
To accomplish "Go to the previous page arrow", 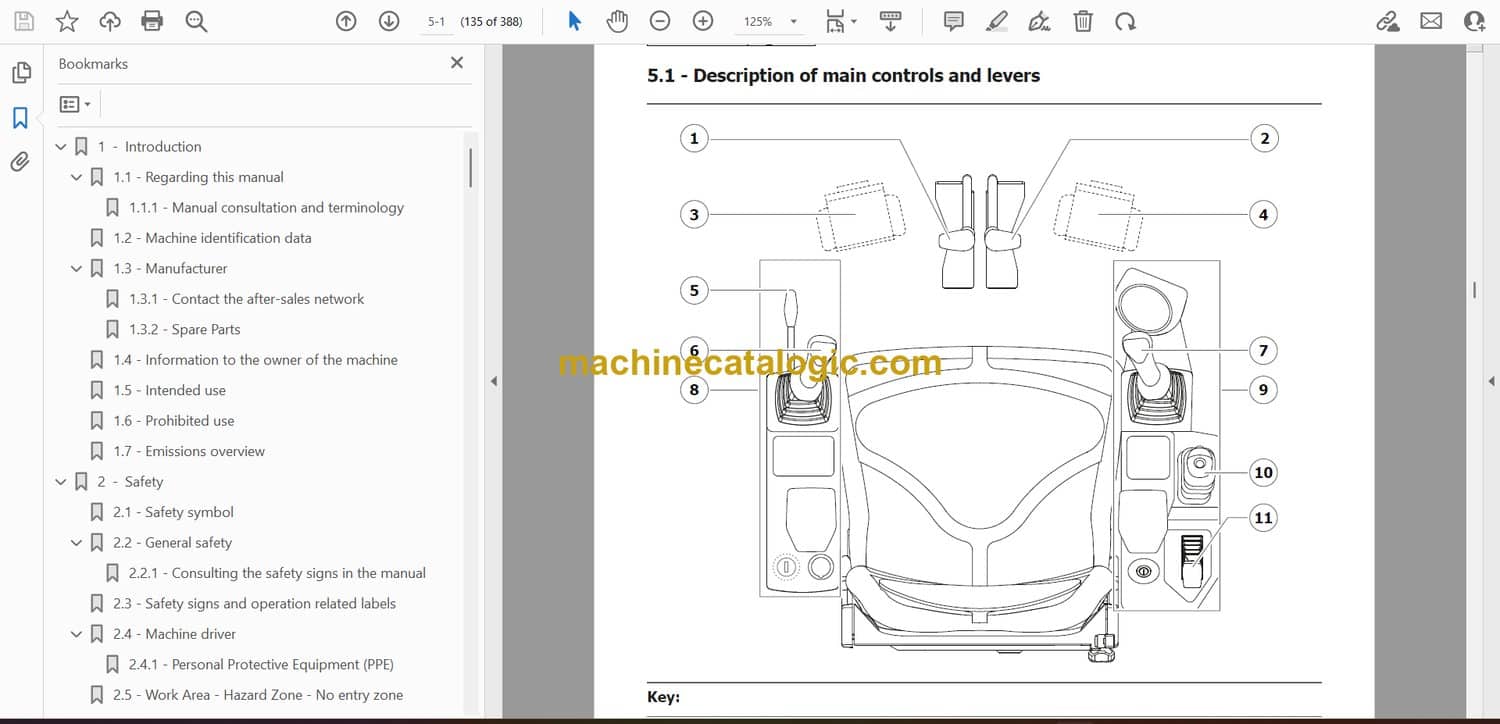I will click(x=346, y=21).
